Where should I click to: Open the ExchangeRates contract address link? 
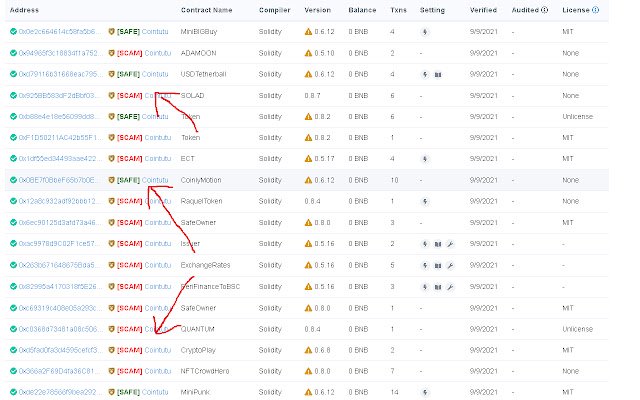59,265
